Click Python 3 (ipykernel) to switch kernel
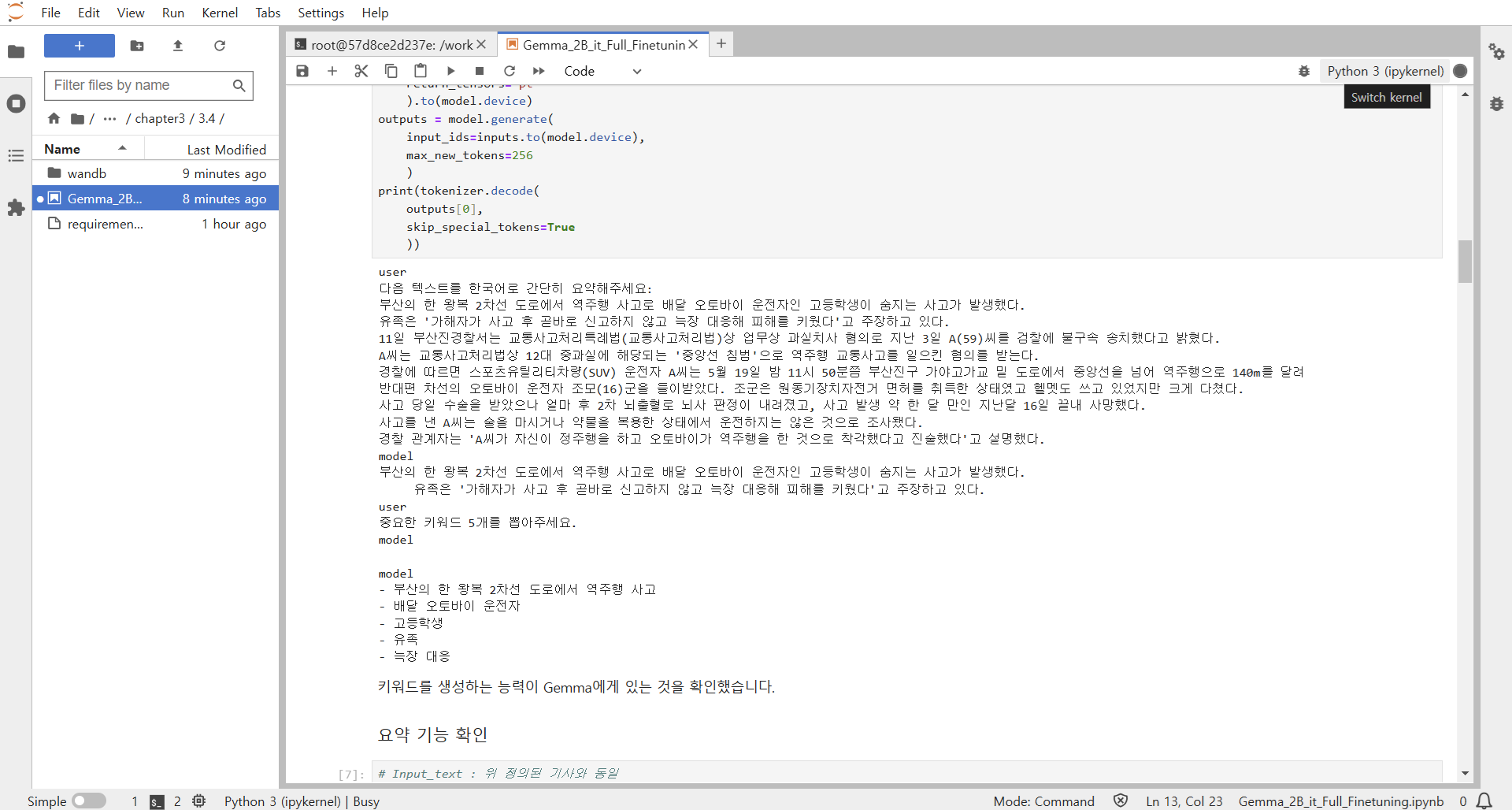 1385,71
